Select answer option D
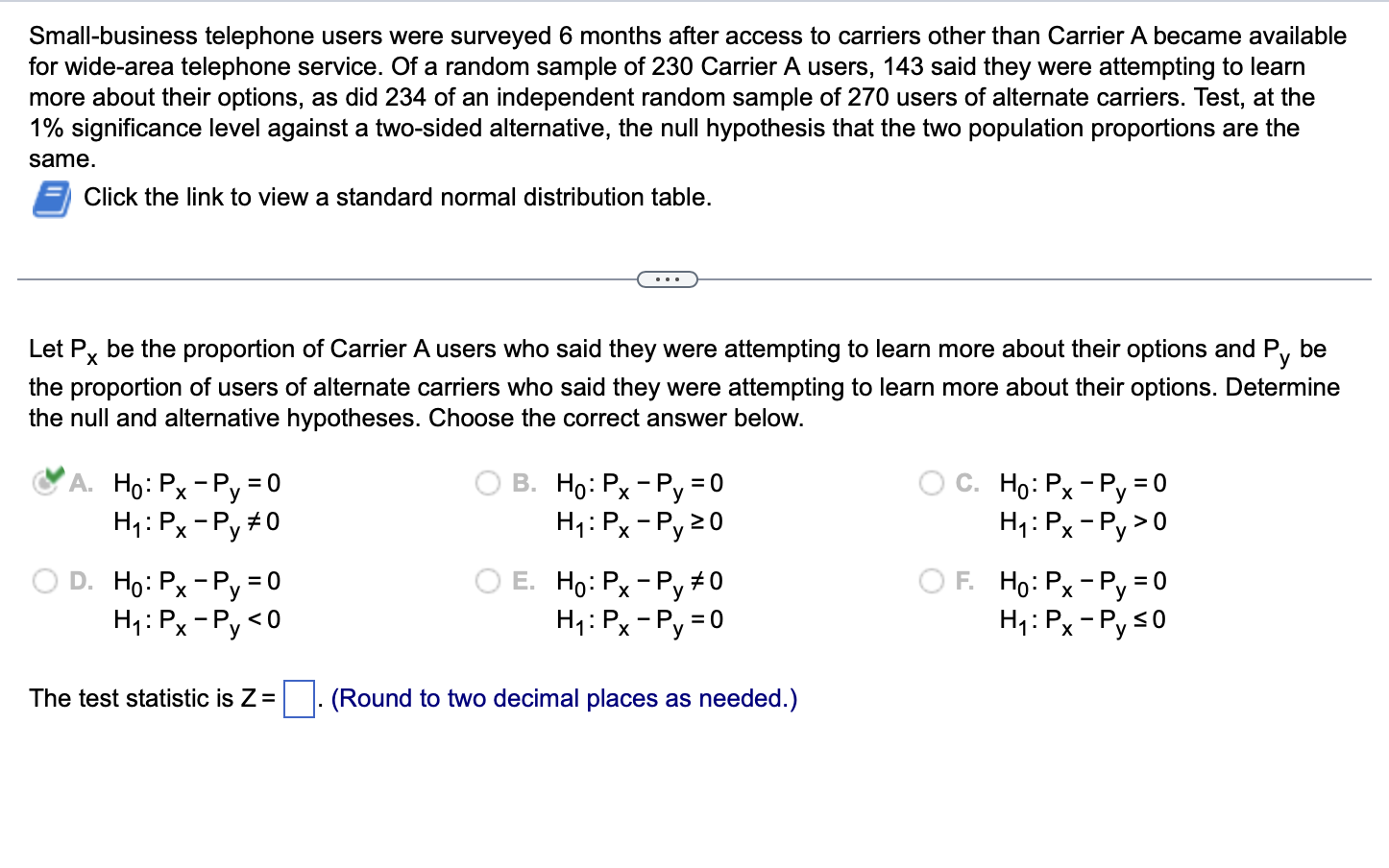1389x868 pixels. pyautogui.click(x=44, y=580)
